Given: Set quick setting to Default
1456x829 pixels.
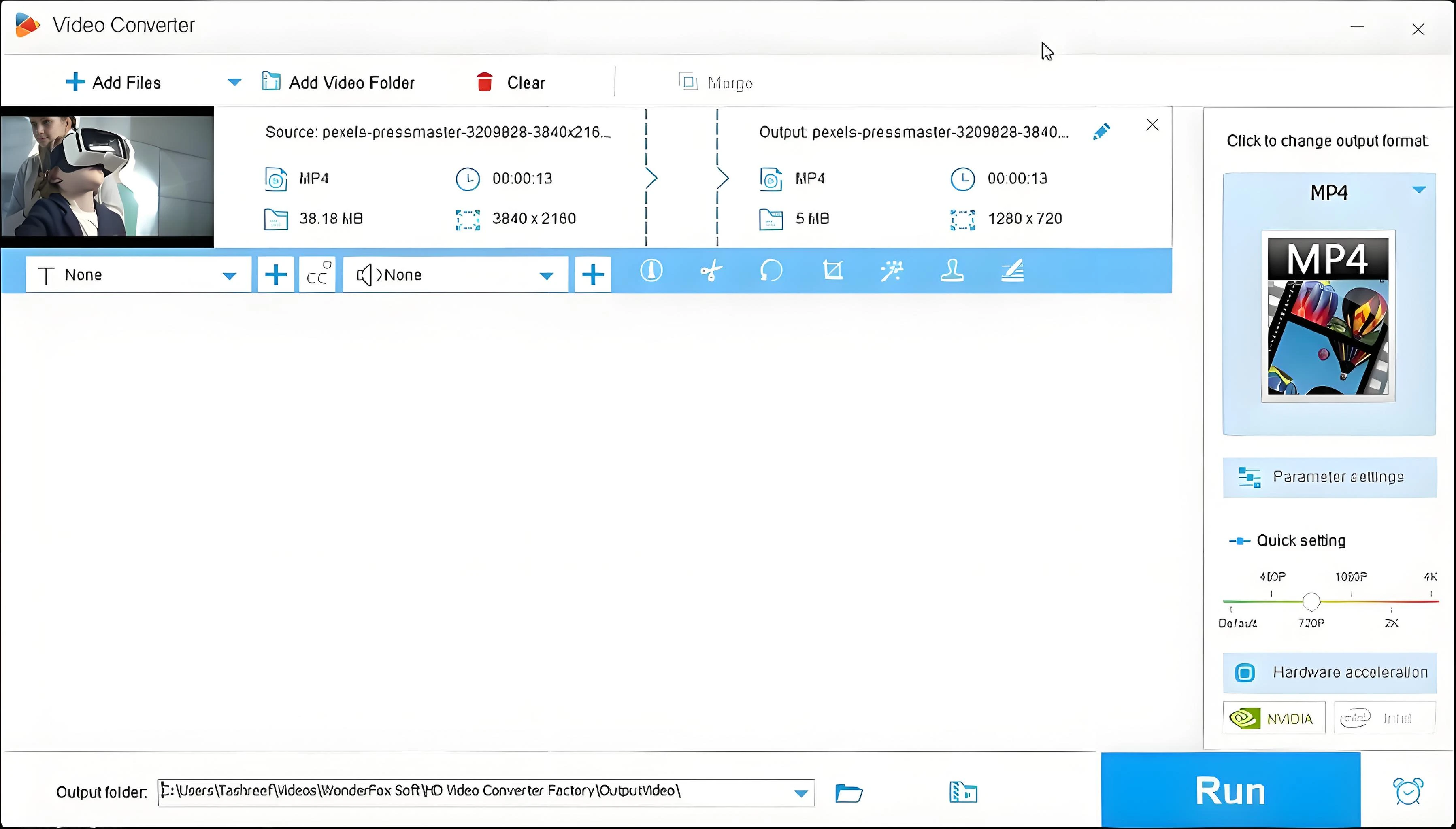Looking at the screenshot, I should click(1237, 623).
